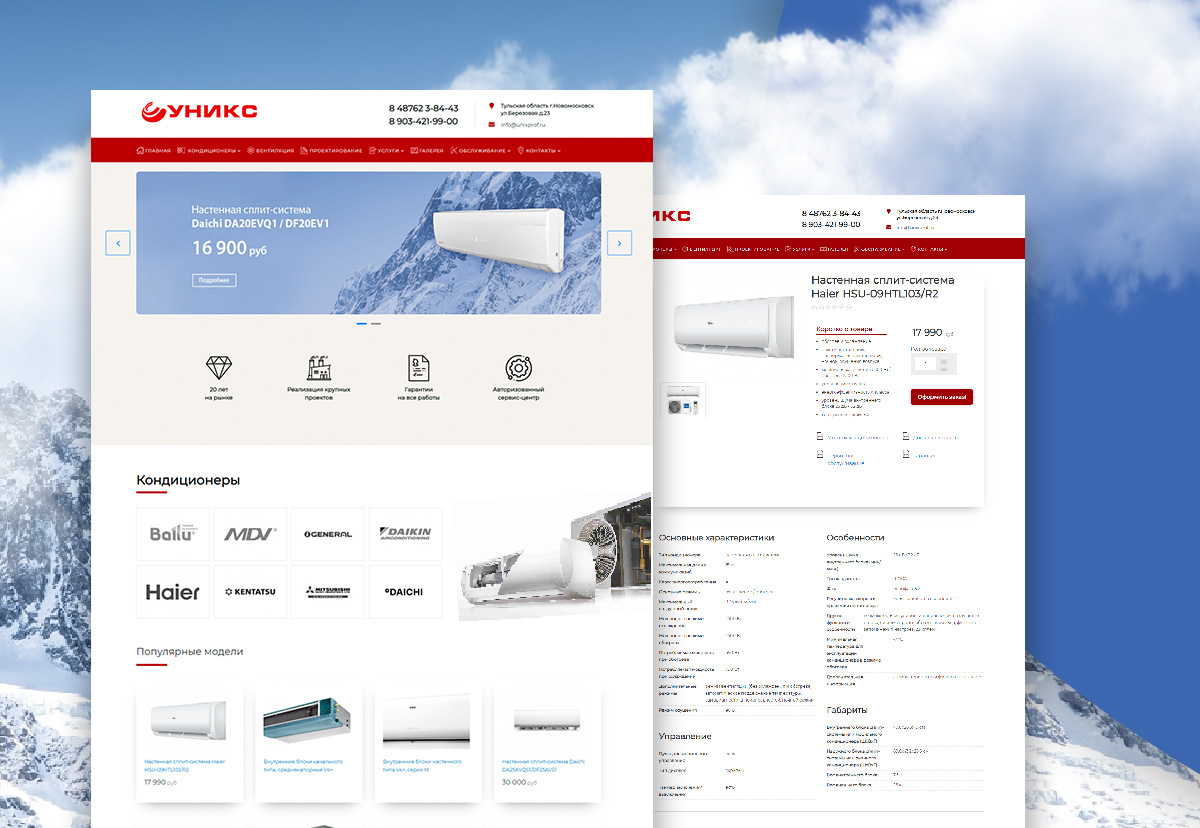Open the Daichi DA25AVQS1/DF25AVS1 product link
This screenshot has height=828, width=1200.
541,765
